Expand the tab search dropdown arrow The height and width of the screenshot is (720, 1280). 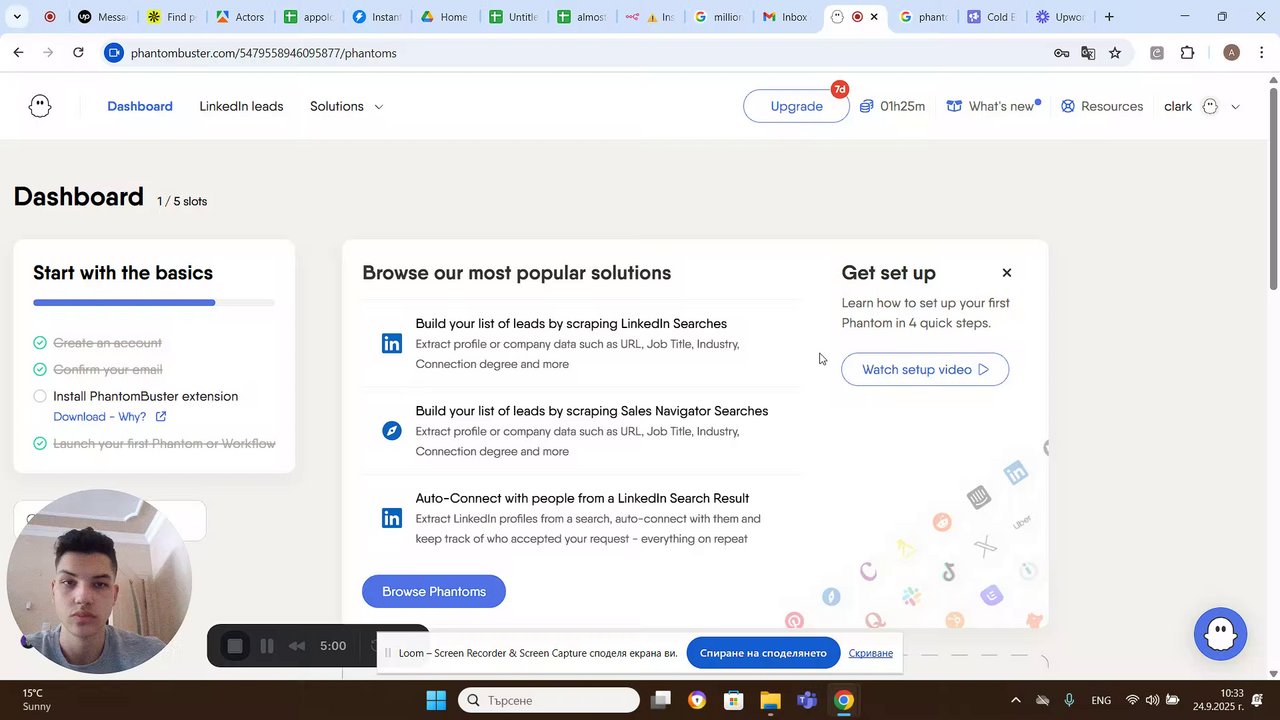[17, 17]
